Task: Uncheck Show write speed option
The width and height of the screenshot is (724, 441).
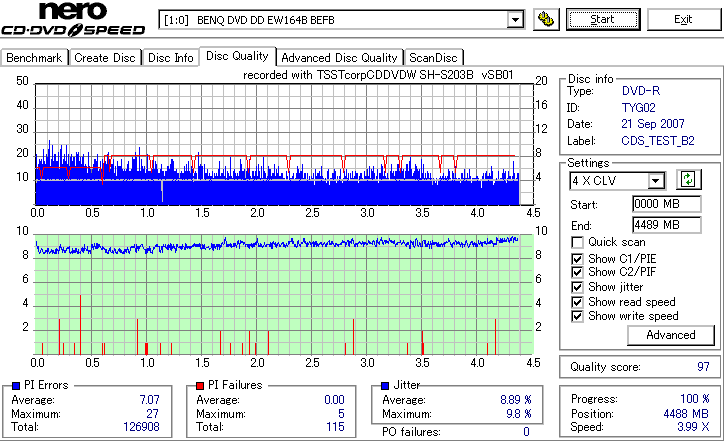Action: [577, 317]
